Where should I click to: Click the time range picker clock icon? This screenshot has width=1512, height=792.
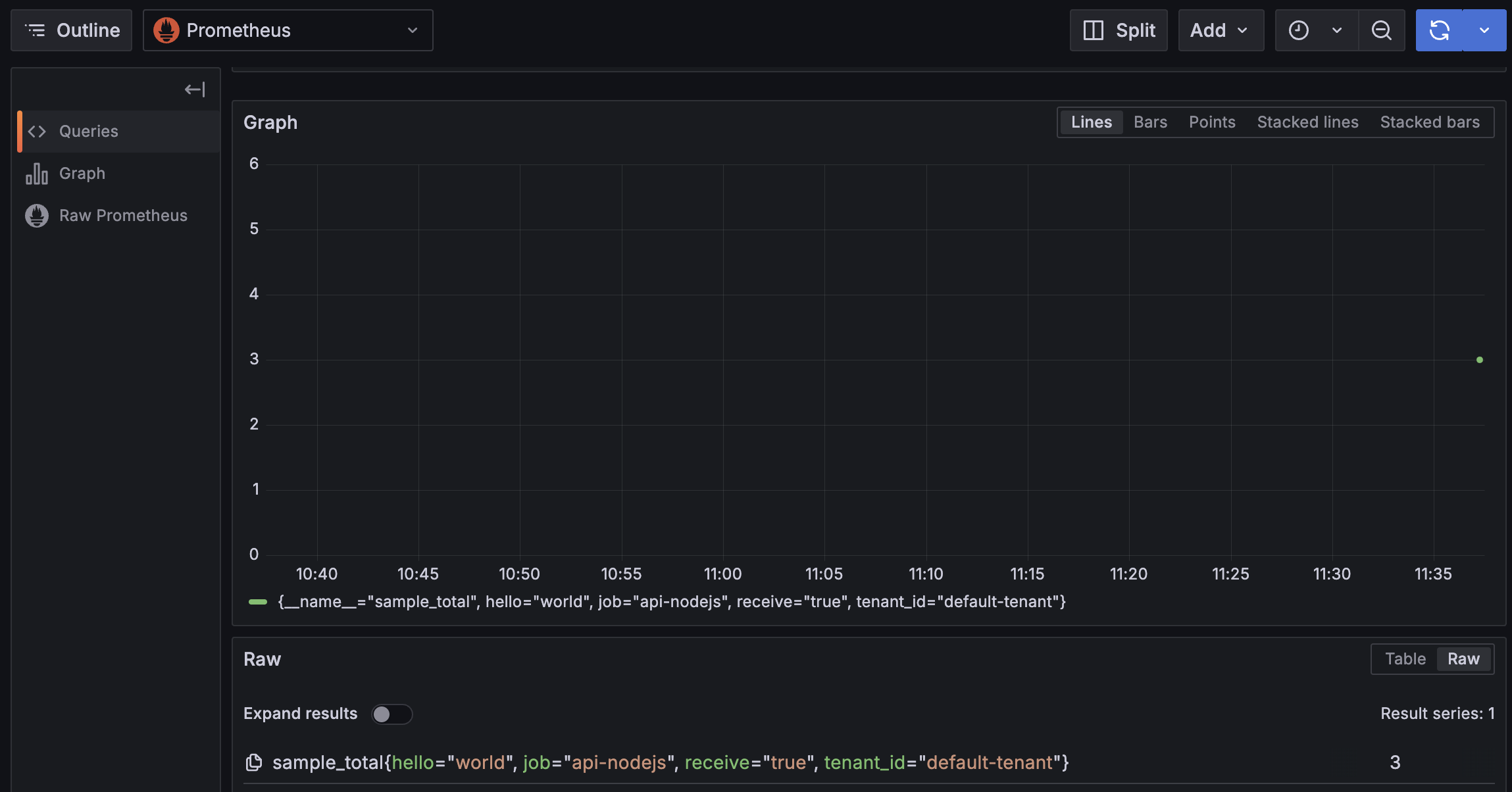[x=1298, y=30]
